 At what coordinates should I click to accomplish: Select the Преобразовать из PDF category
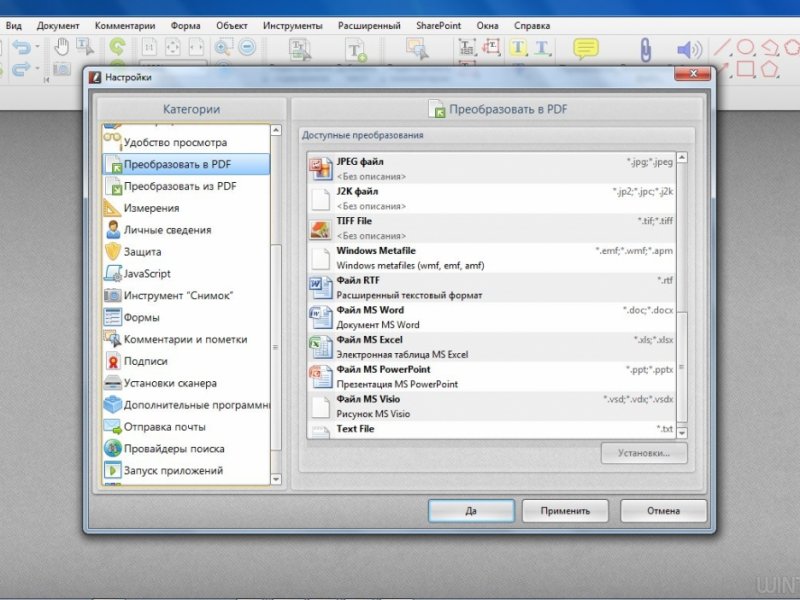pos(186,186)
